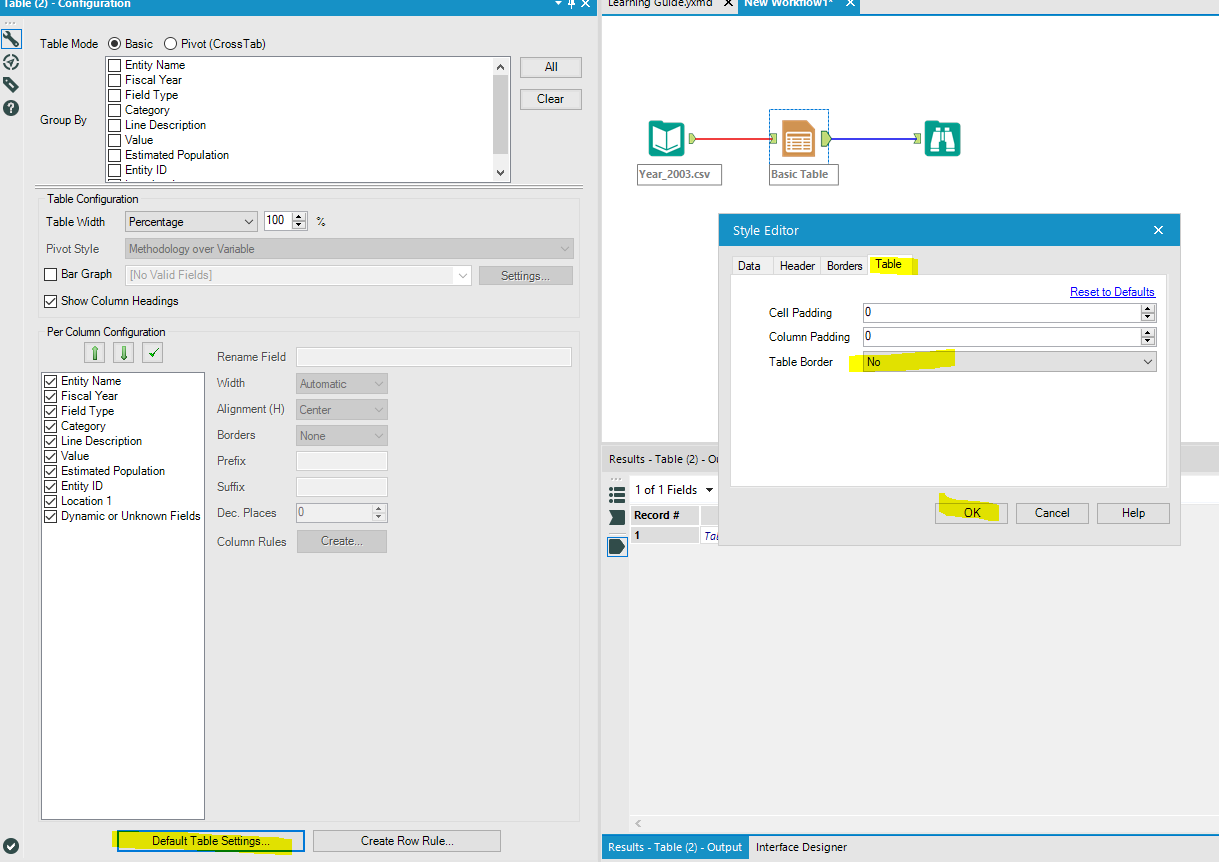Uncheck the Value field in Per Column Configuration
The width and height of the screenshot is (1219, 862).
tap(50, 456)
